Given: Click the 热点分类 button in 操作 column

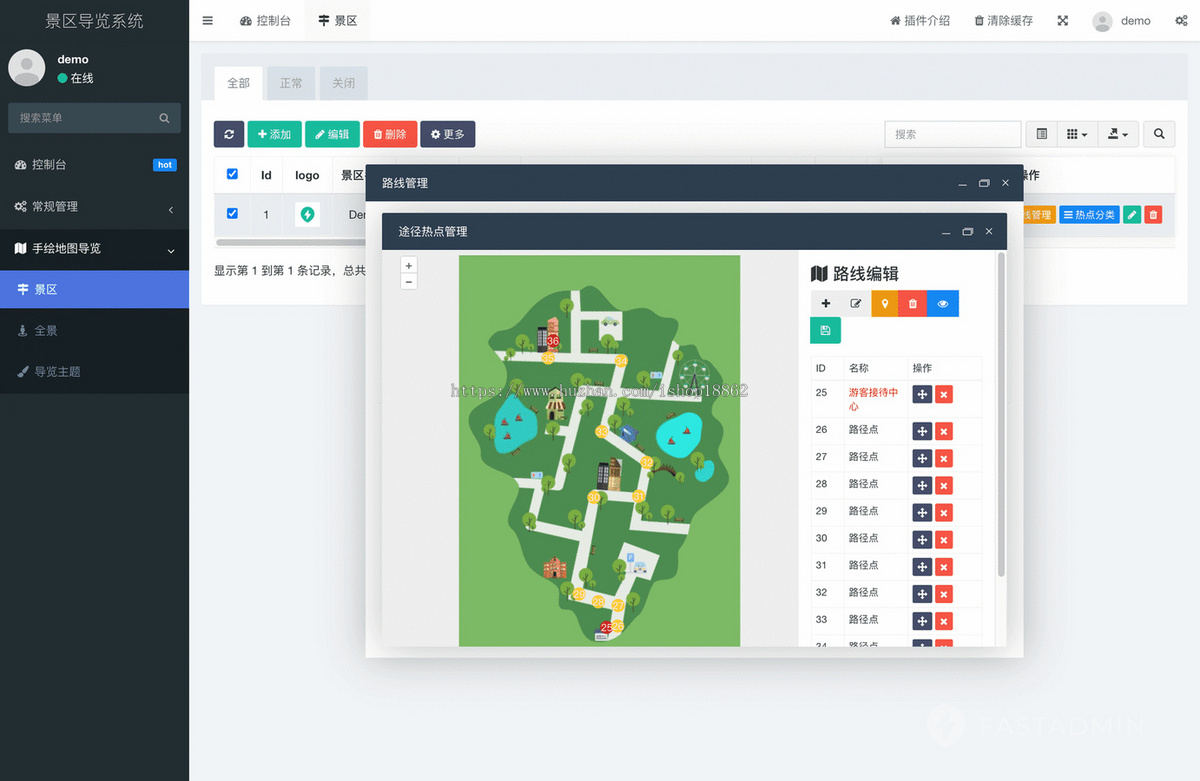Looking at the screenshot, I should pyautogui.click(x=1089, y=214).
